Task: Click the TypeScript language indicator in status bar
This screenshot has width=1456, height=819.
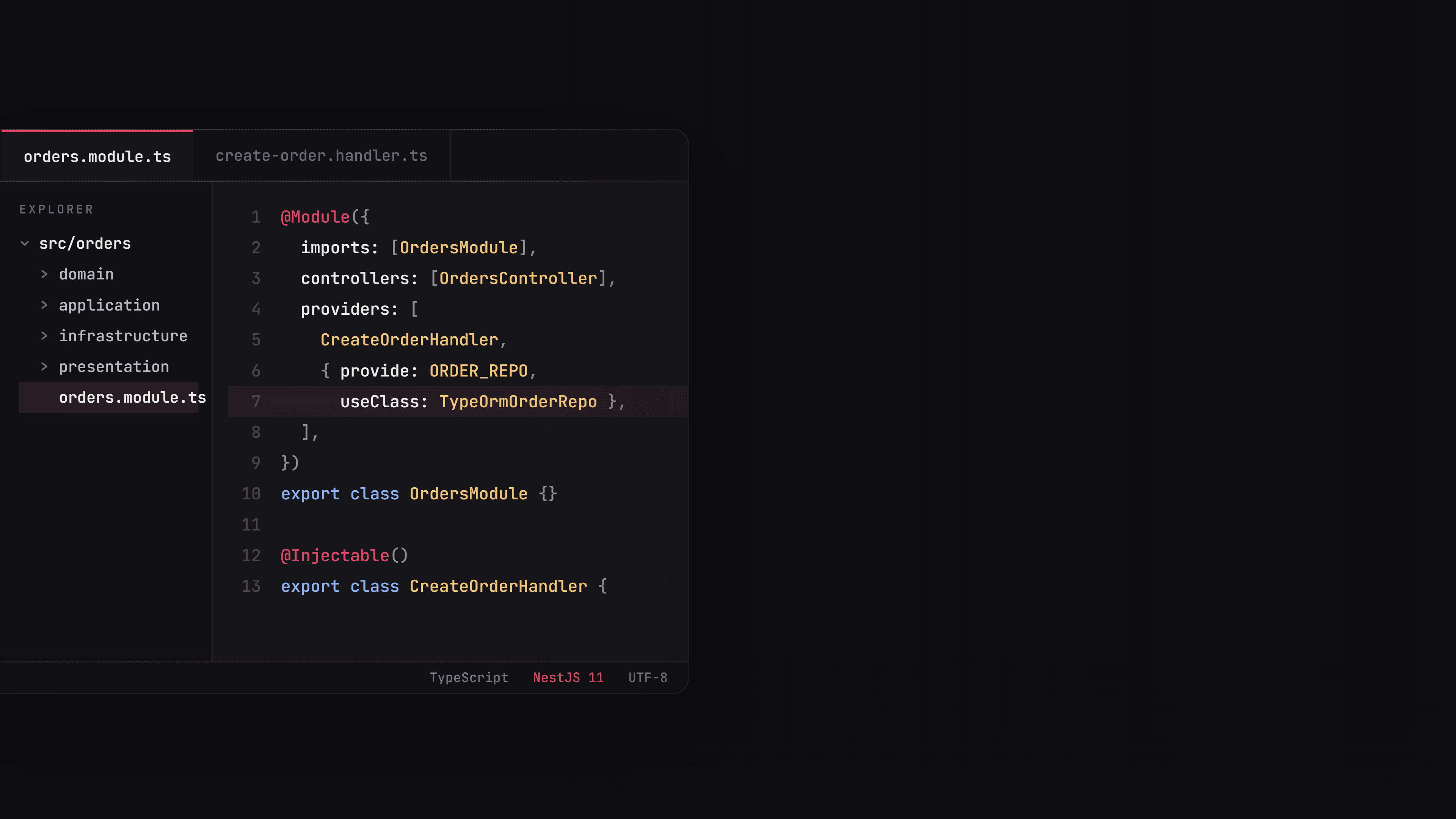Action: tap(469, 677)
